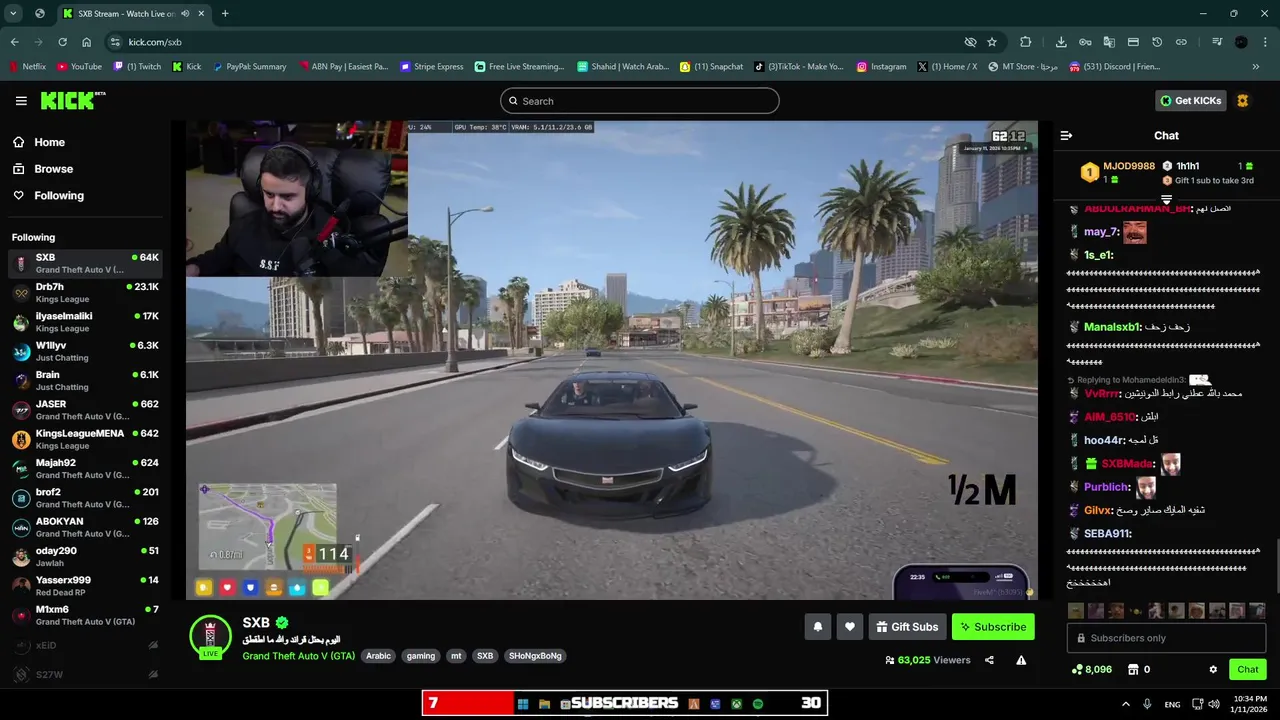Toggle the follow heart for SXB
The image size is (1280, 720).
[x=849, y=627]
